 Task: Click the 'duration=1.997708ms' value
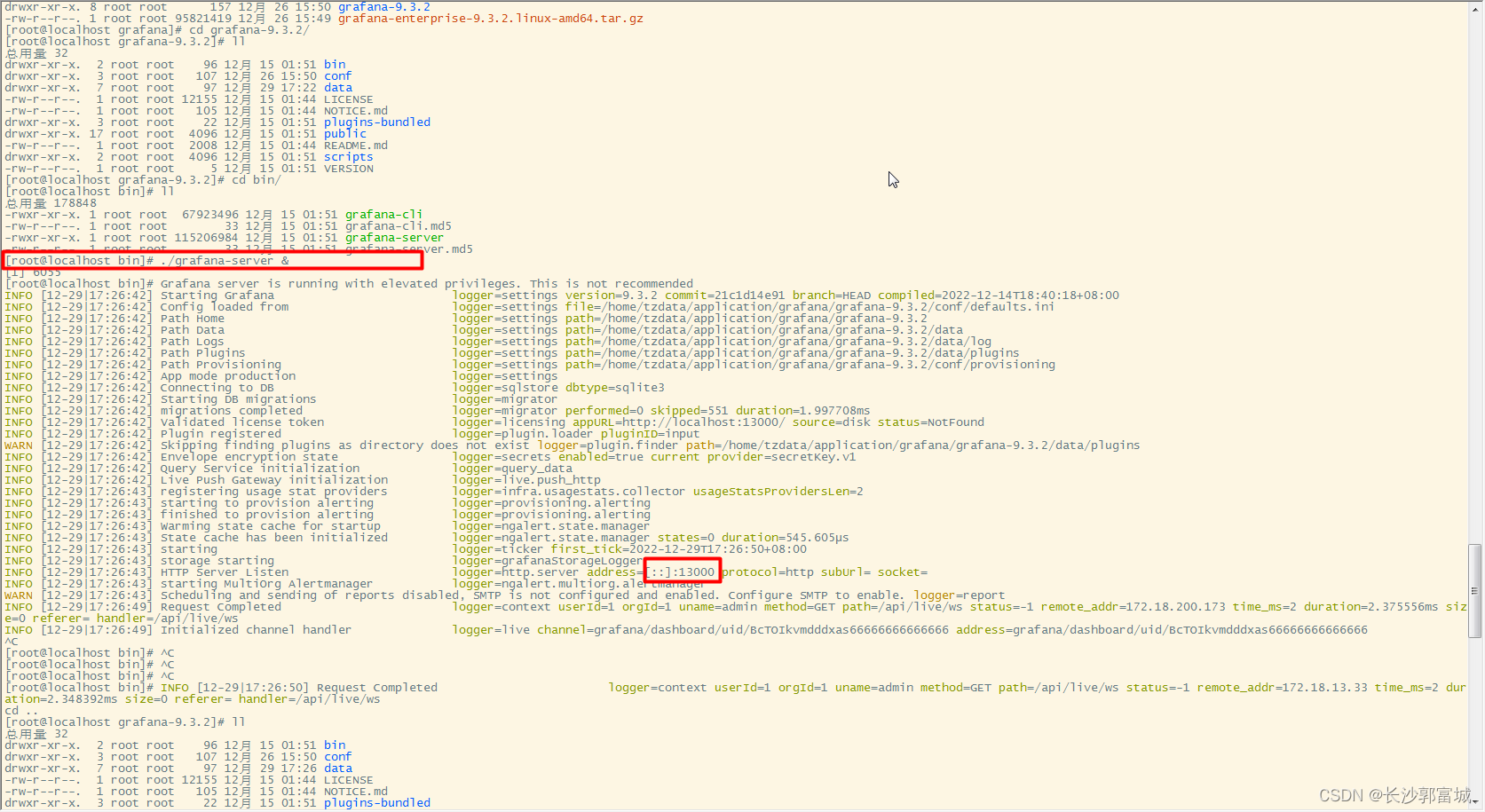(803, 411)
